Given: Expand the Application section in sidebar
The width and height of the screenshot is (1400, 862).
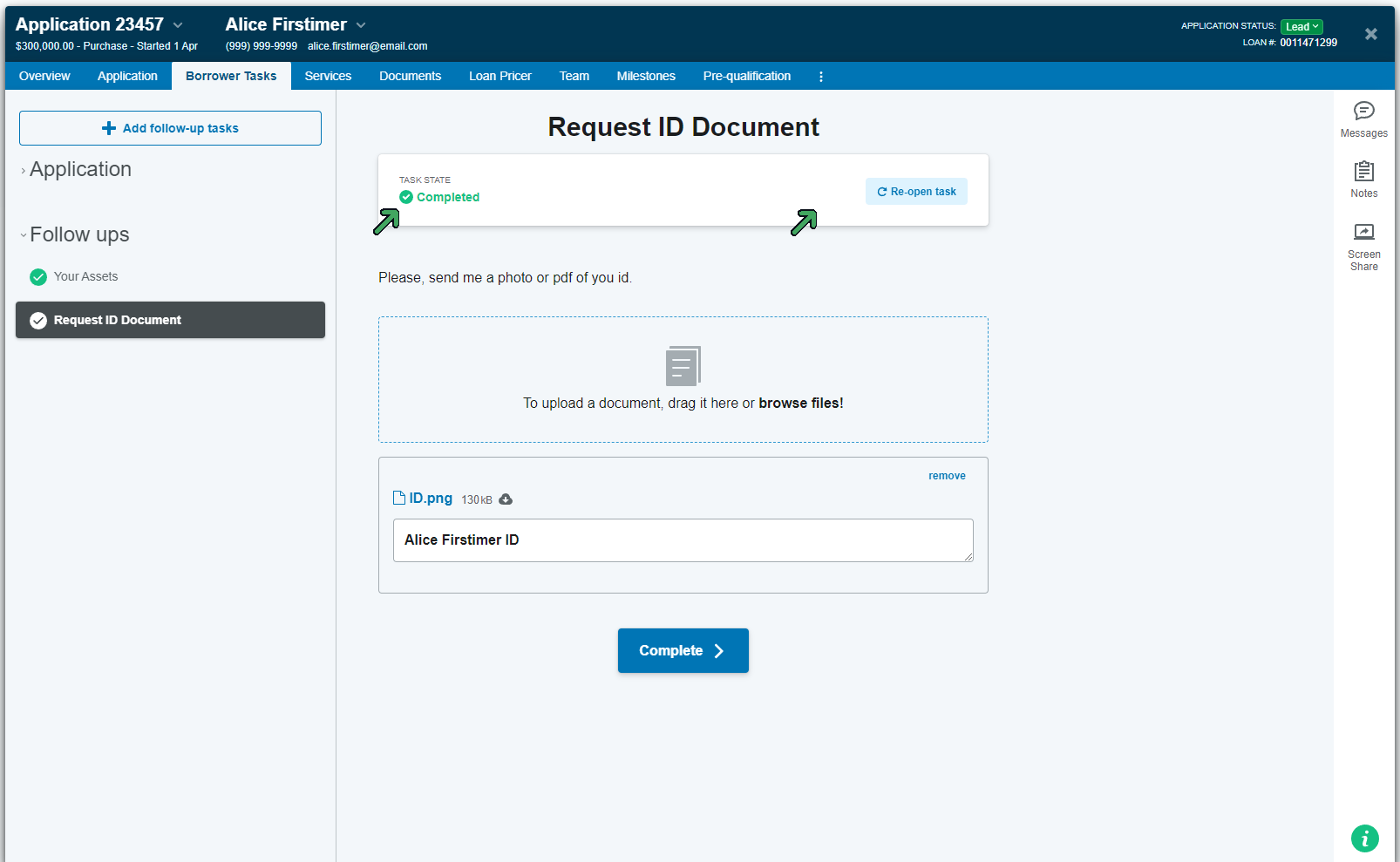Looking at the screenshot, I should 80,170.
